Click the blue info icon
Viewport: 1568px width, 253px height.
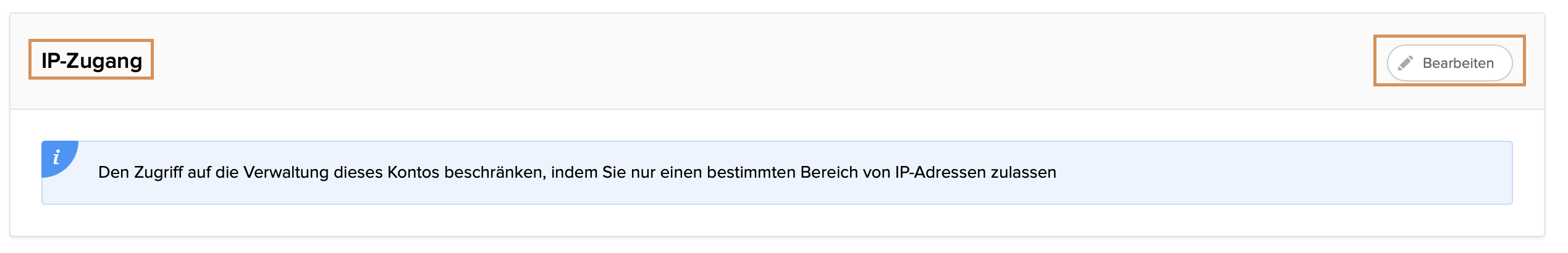tap(57, 157)
